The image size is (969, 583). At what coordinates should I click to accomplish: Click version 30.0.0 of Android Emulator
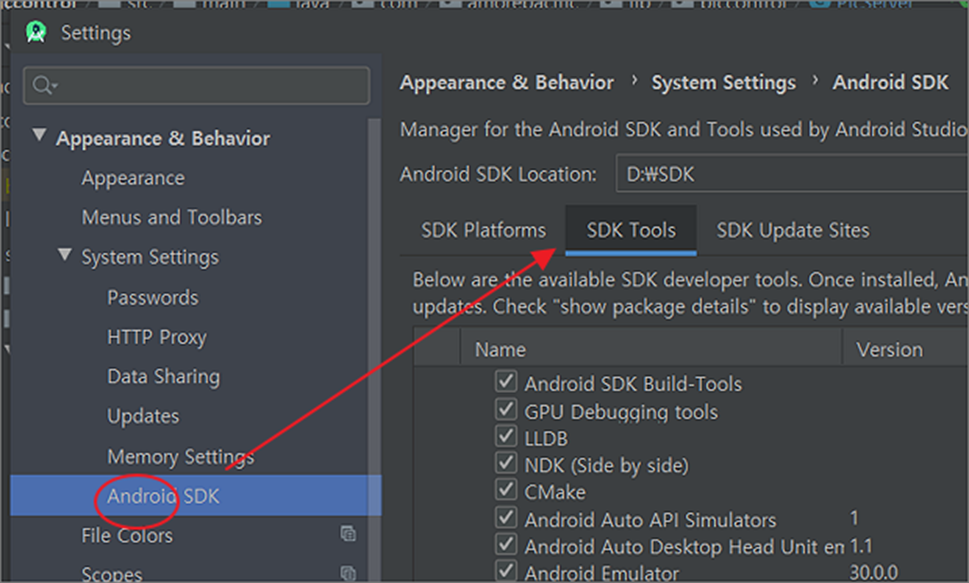tap(874, 572)
